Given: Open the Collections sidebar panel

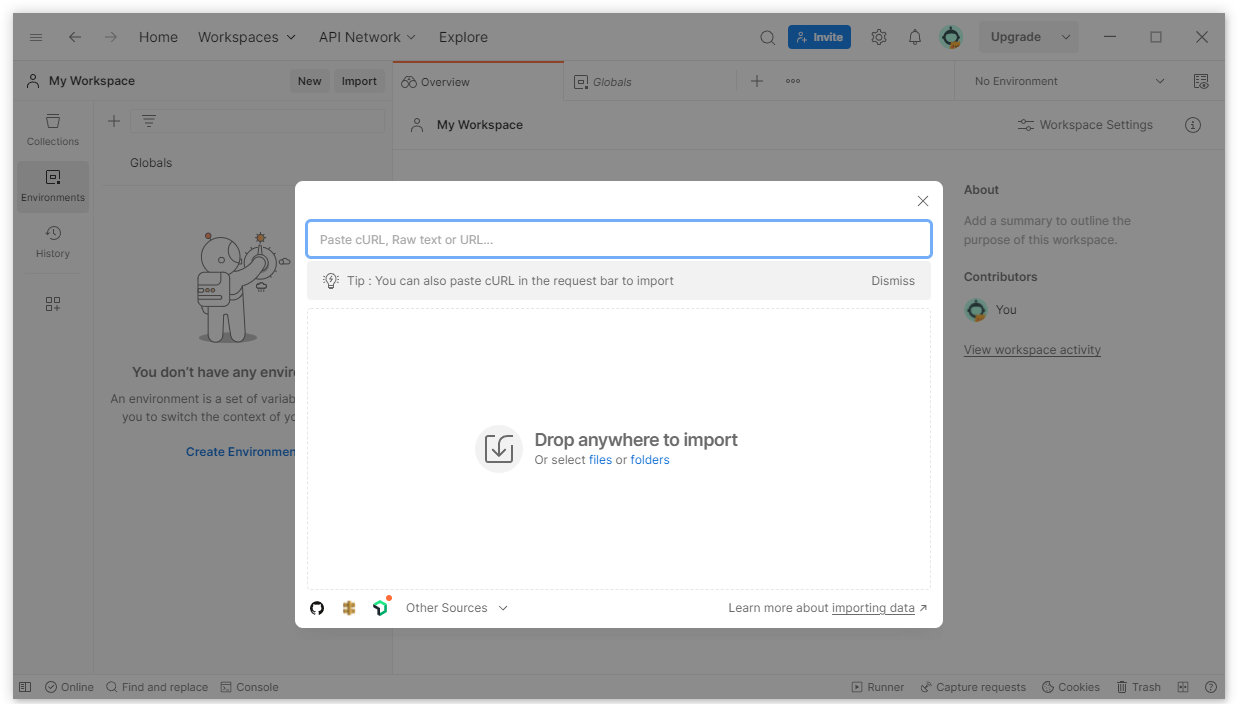Looking at the screenshot, I should point(53,130).
